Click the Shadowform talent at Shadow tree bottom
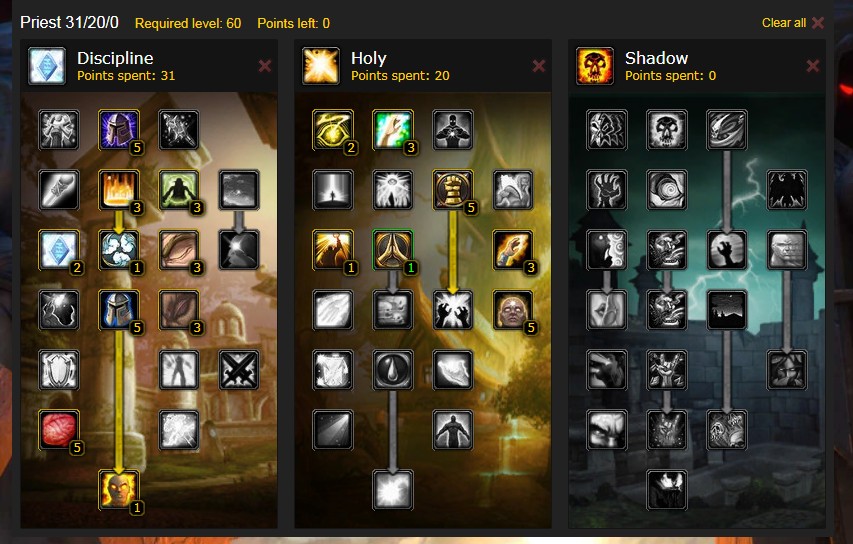Screen dimensions: 853x544 click(x=667, y=490)
